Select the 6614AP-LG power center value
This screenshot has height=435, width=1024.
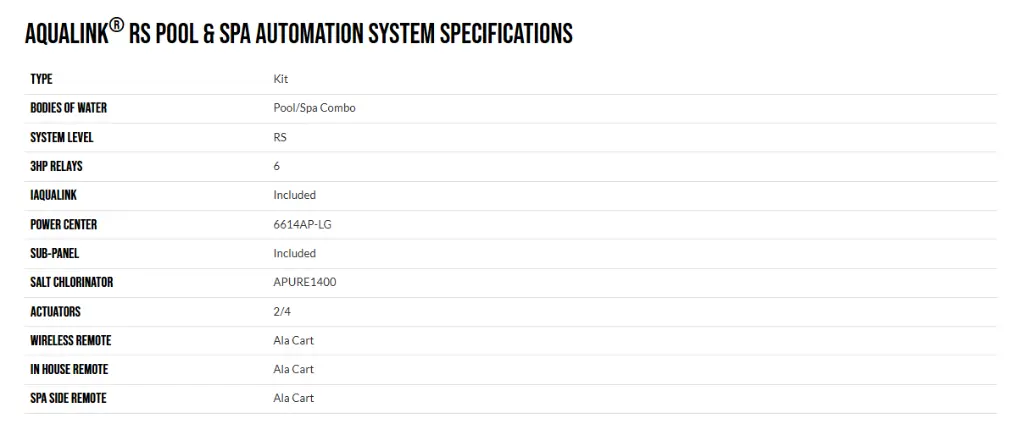[x=297, y=224]
